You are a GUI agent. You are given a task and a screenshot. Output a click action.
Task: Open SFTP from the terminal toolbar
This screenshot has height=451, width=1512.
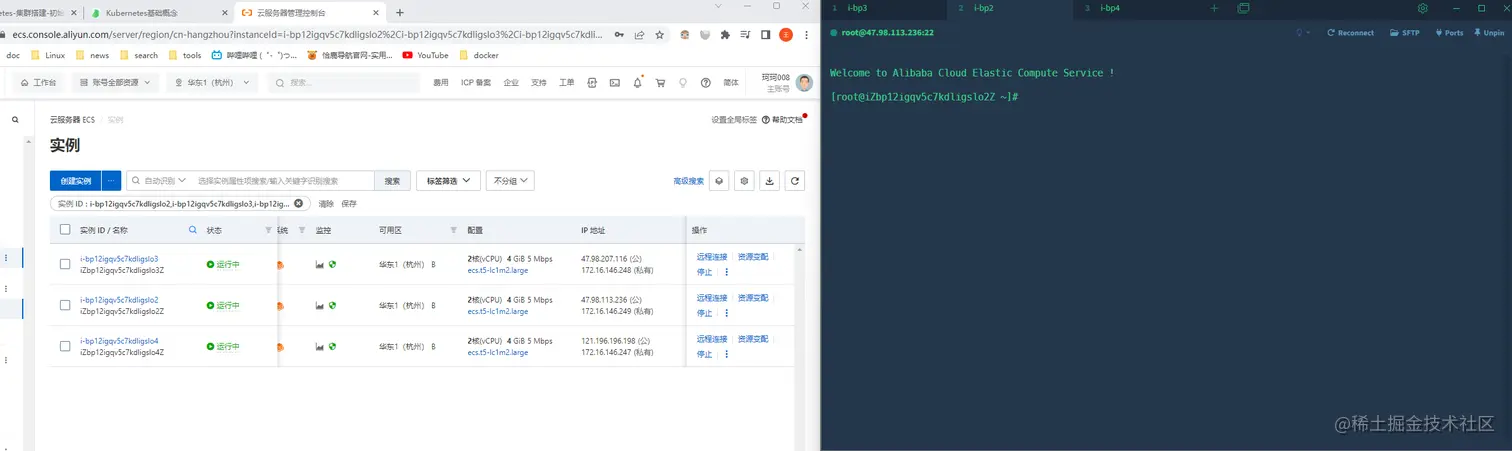click(x=1404, y=33)
